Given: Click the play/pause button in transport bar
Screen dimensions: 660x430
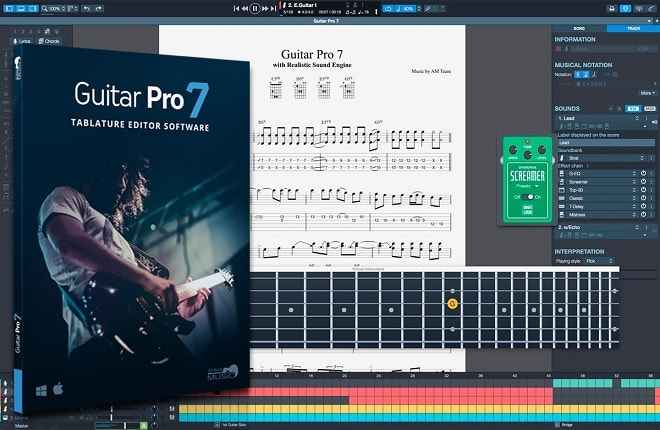Looking at the screenshot, I should (255, 8).
